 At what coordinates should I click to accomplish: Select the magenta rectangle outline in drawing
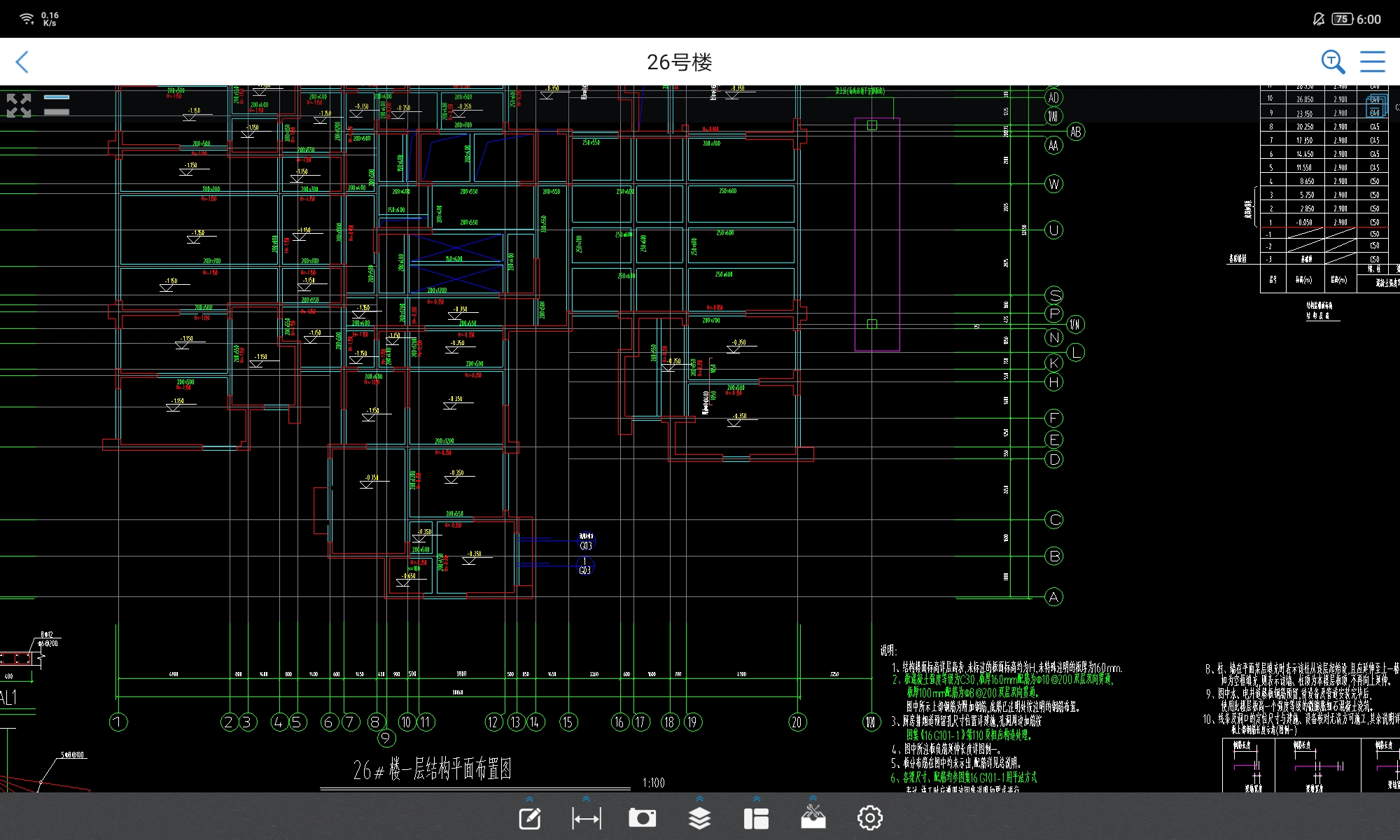point(877,234)
